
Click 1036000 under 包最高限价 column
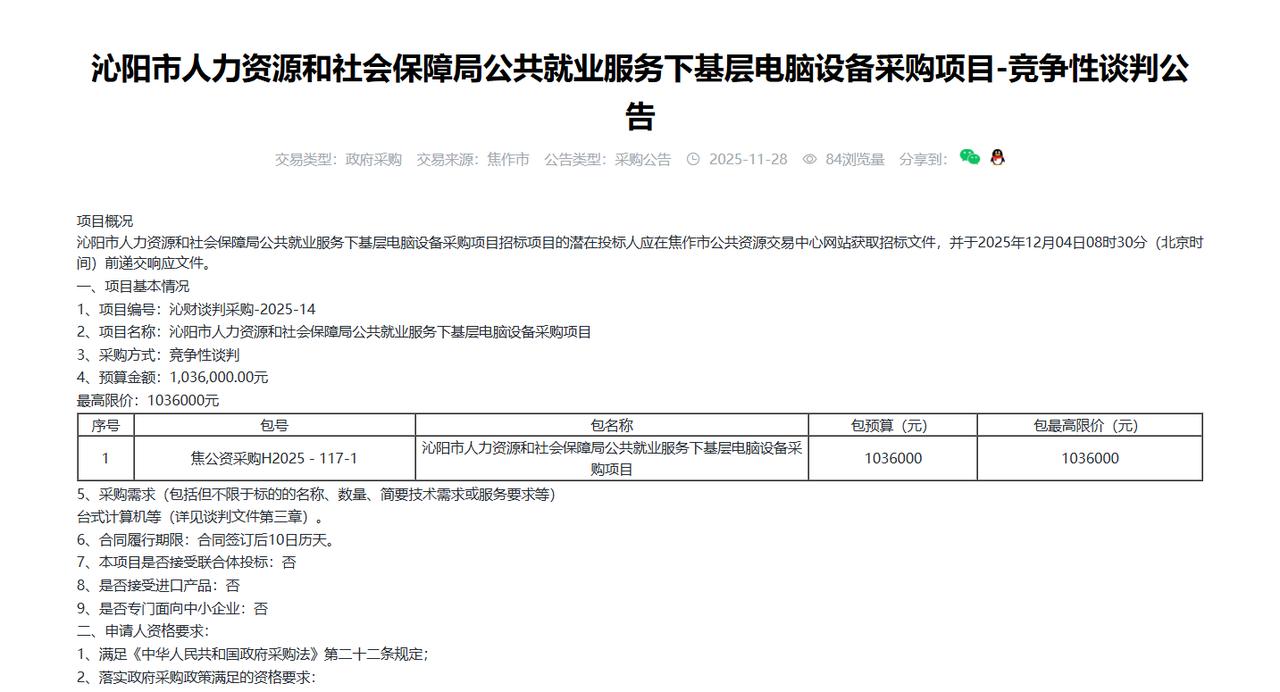pyautogui.click(x=1089, y=459)
